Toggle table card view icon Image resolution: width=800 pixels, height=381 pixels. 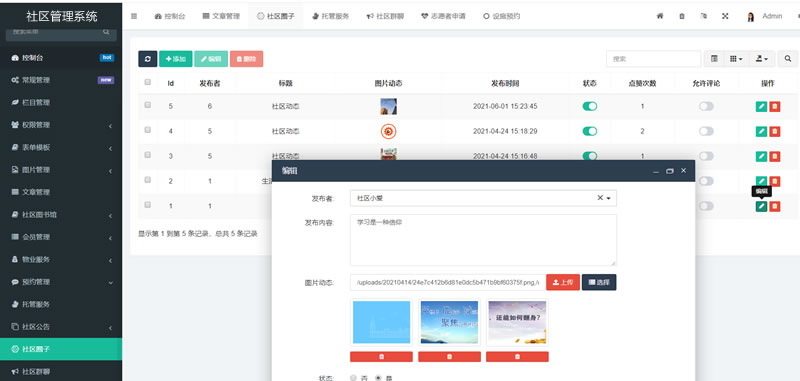[714, 59]
